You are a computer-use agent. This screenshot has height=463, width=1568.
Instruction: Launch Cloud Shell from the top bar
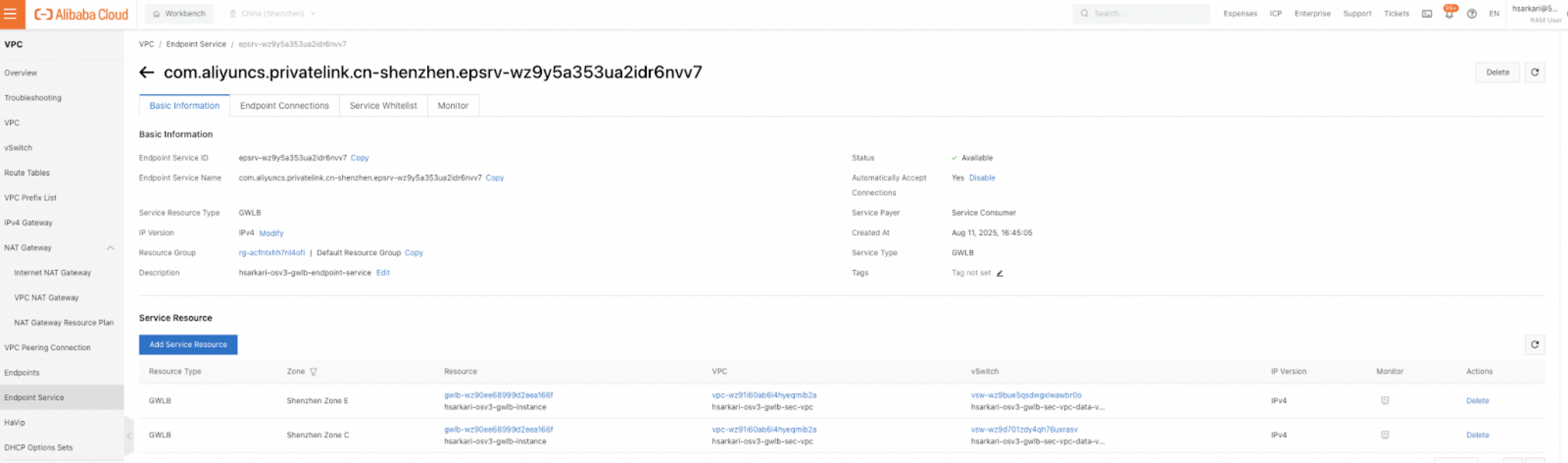click(x=1427, y=14)
